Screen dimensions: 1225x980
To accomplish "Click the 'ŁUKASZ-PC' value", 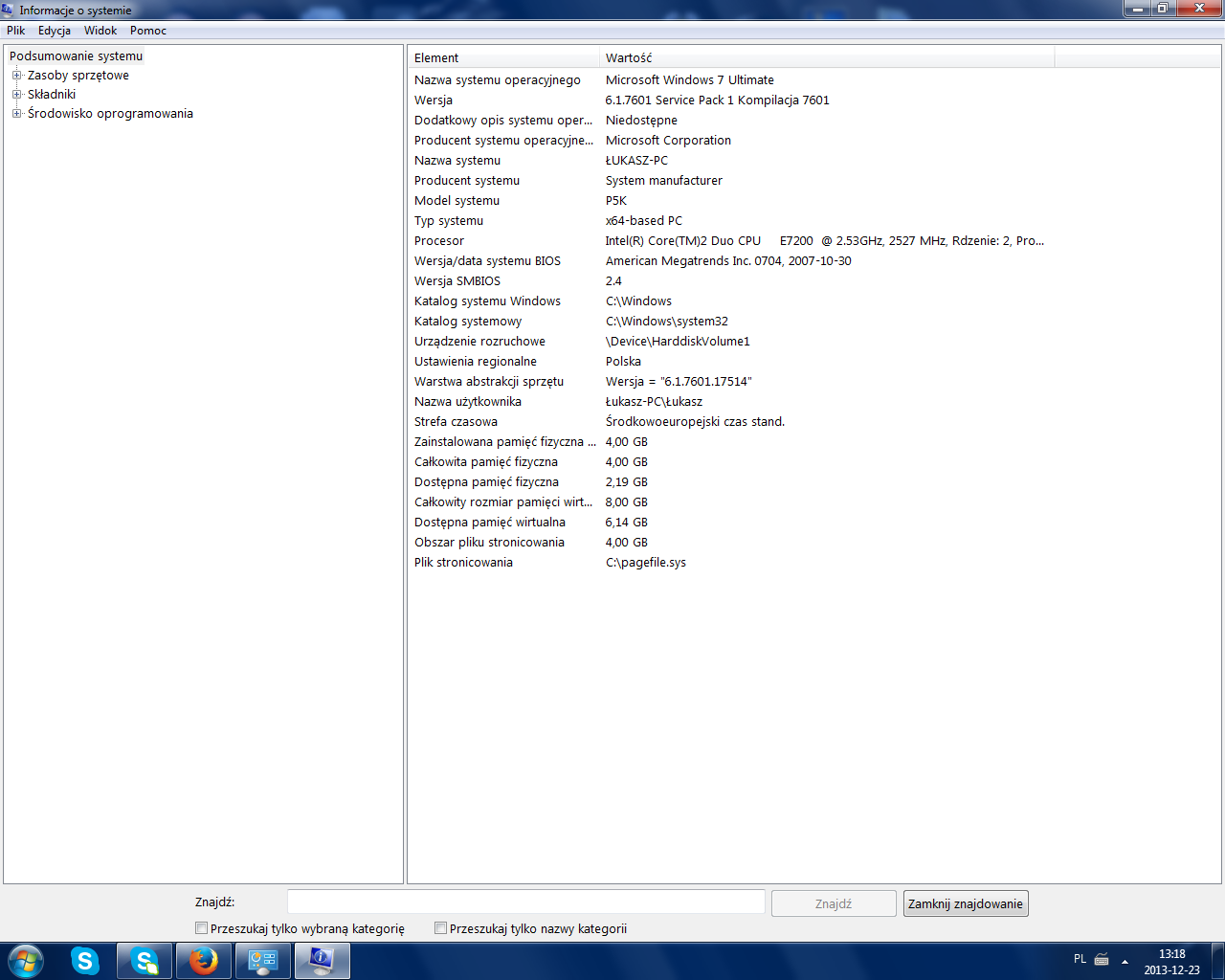I will click(x=636, y=160).
